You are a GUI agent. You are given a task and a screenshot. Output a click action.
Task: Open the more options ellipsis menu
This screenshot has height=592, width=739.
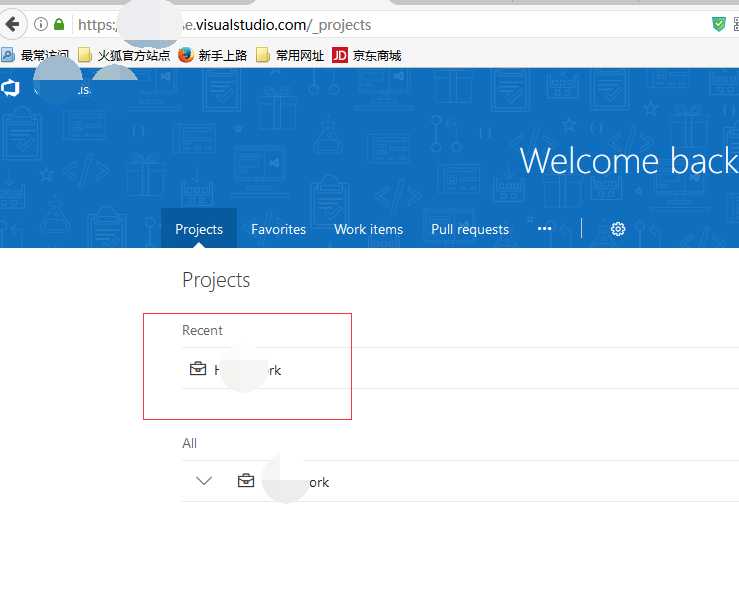click(x=544, y=229)
